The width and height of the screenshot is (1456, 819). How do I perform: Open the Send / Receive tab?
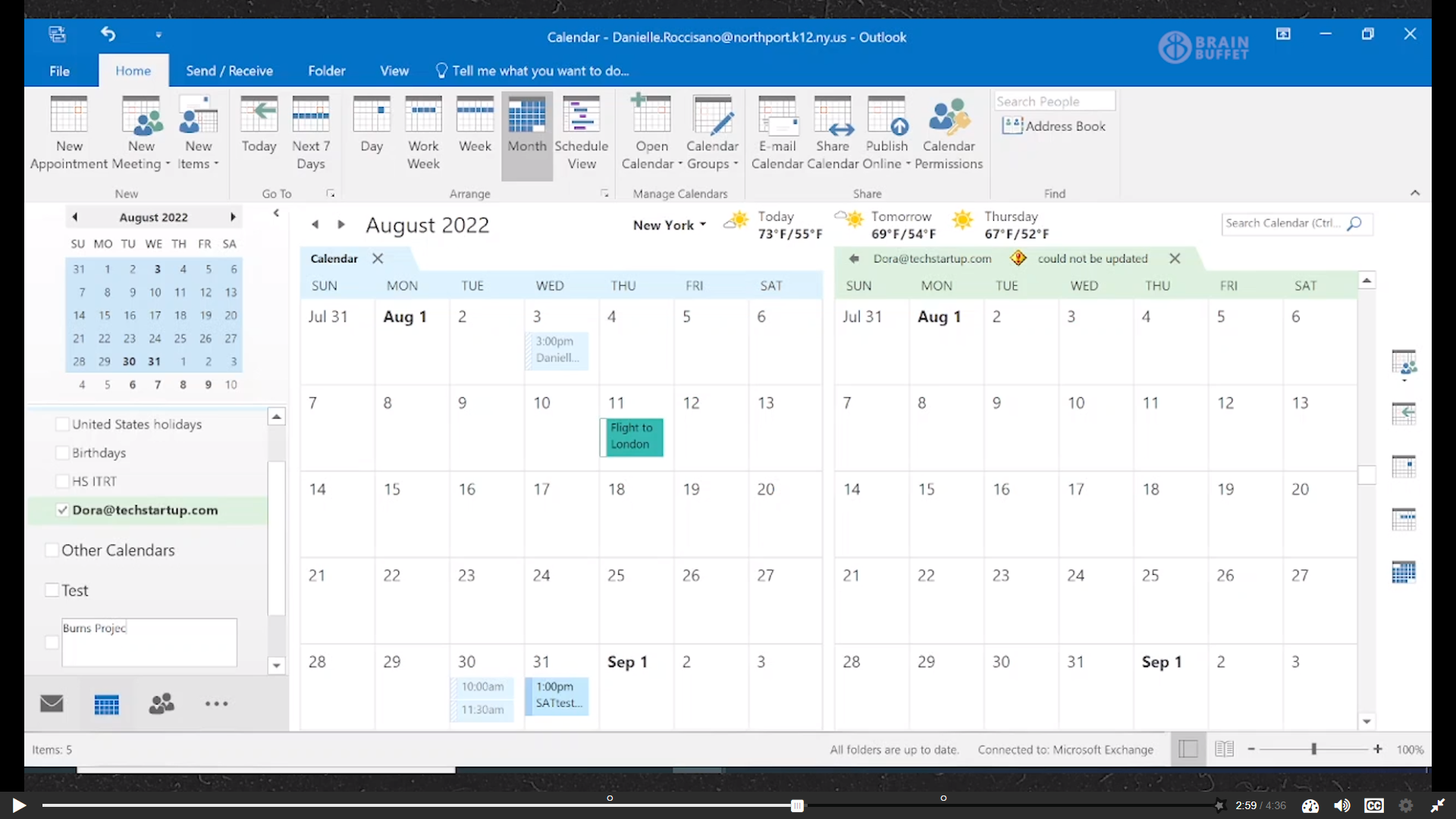(229, 71)
